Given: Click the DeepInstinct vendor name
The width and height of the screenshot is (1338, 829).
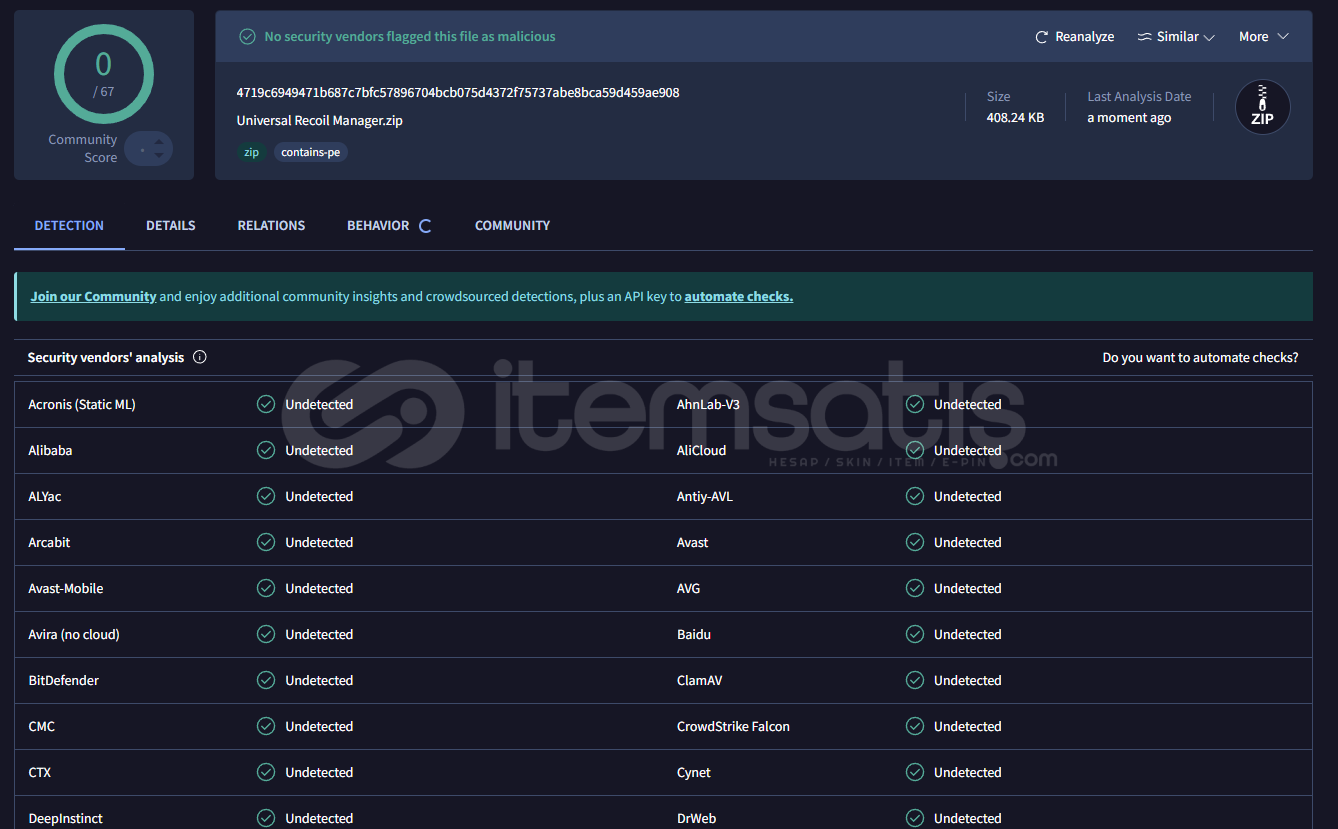Looking at the screenshot, I should (66, 819).
